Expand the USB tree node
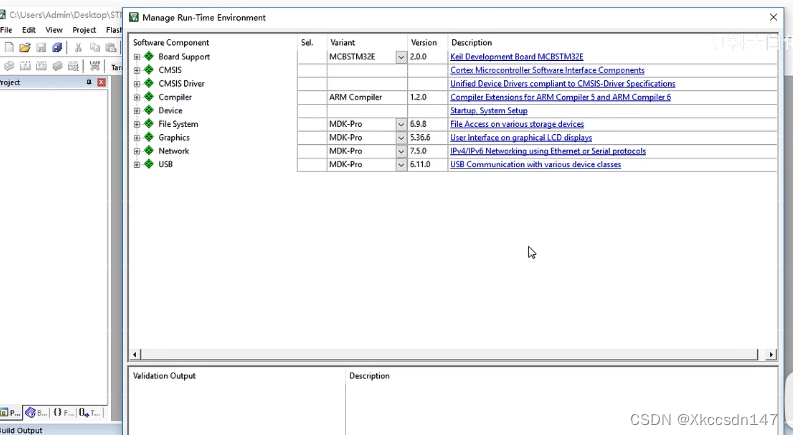 pos(137,164)
